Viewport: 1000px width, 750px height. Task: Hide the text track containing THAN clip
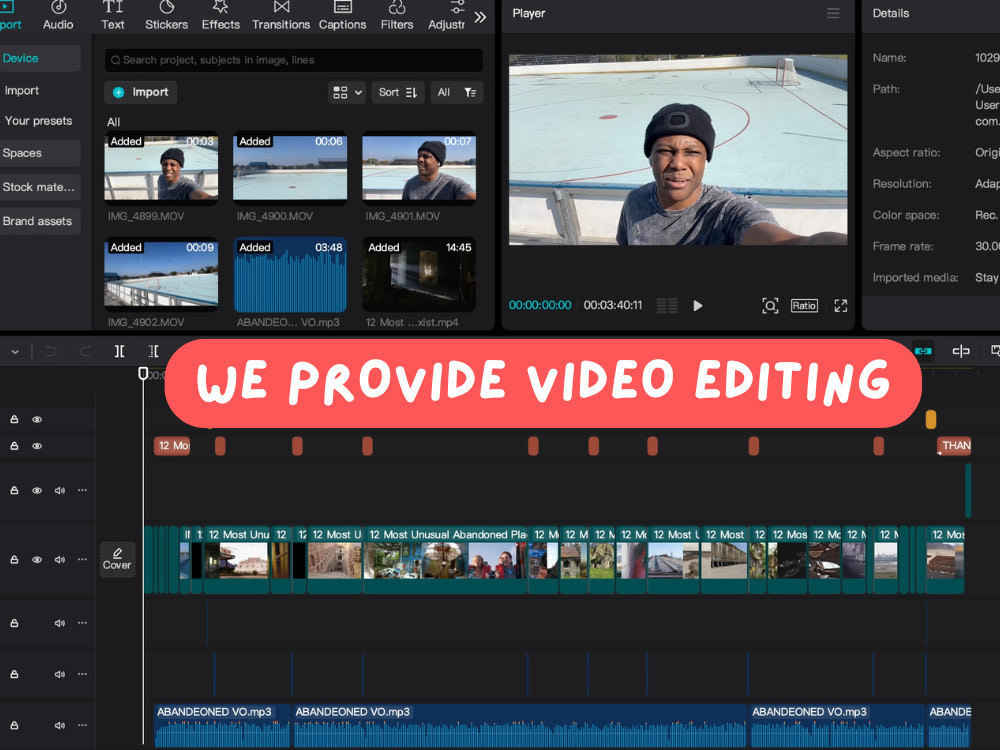tap(37, 446)
